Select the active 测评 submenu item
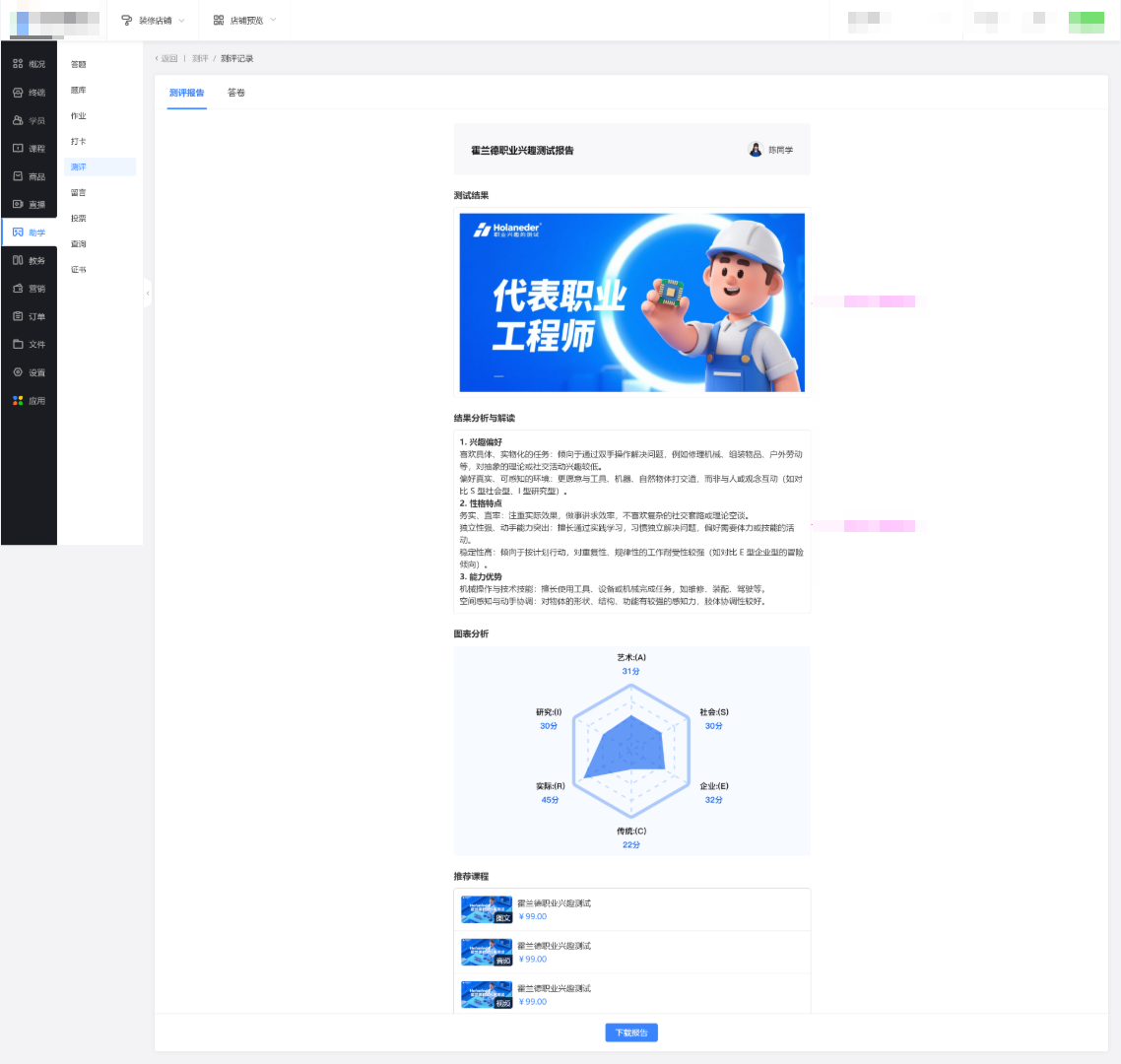Image resolution: width=1121 pixels, height=1064 pixels. (99, 166)
